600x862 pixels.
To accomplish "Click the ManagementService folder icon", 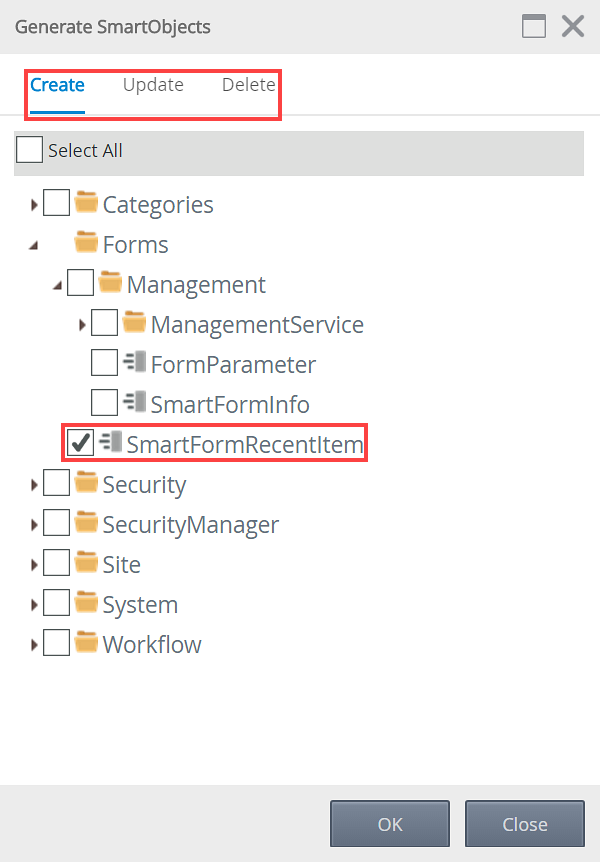I will click(x=135, y=324).
